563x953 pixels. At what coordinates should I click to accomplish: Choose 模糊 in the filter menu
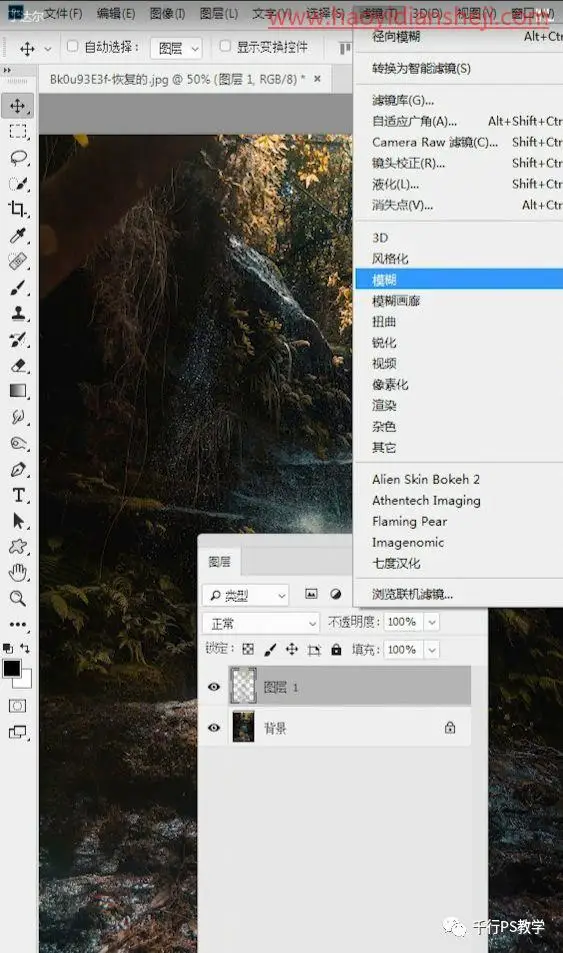(458, 280)
